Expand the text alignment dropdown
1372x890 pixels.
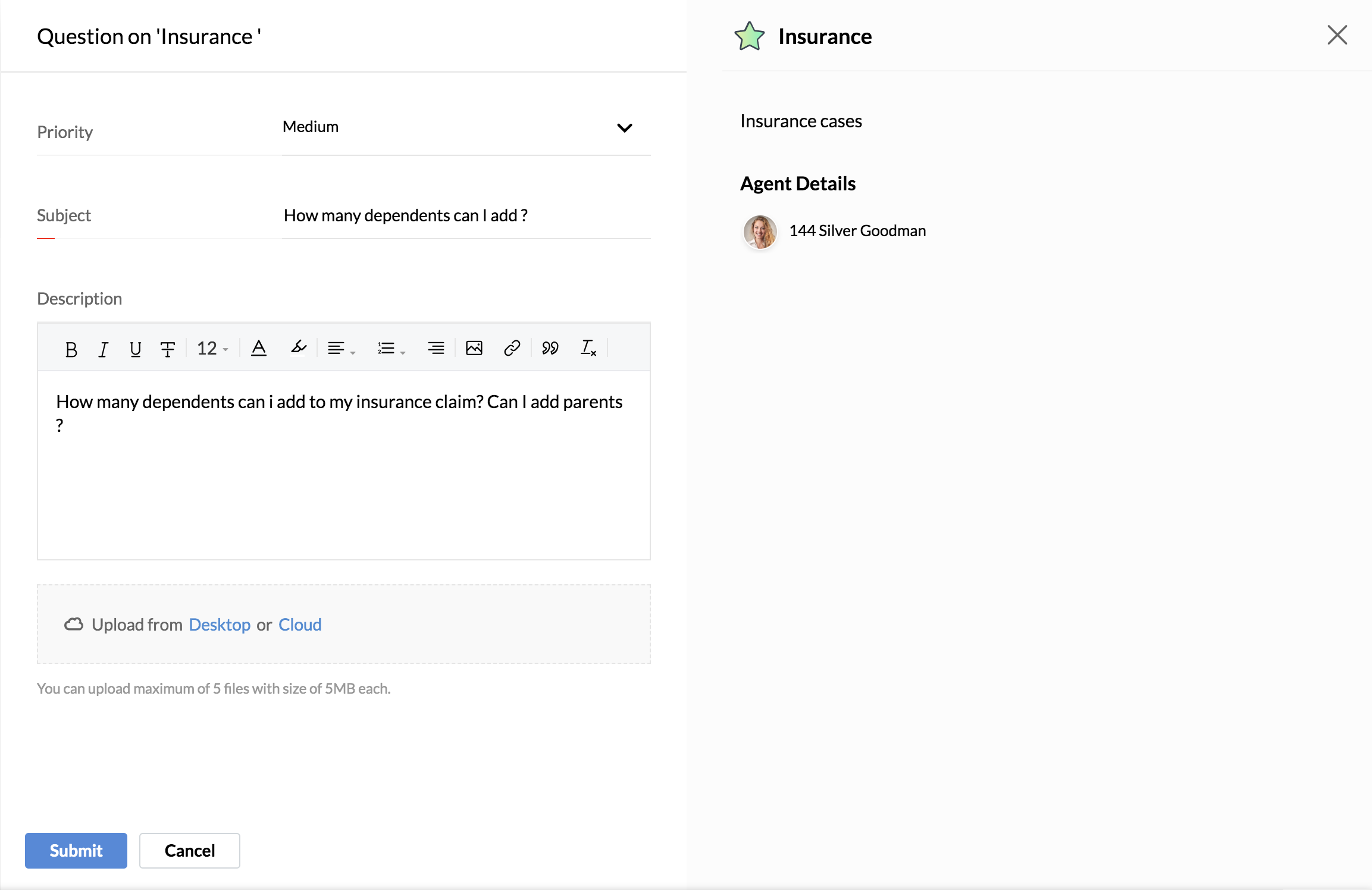click(341, 349)
